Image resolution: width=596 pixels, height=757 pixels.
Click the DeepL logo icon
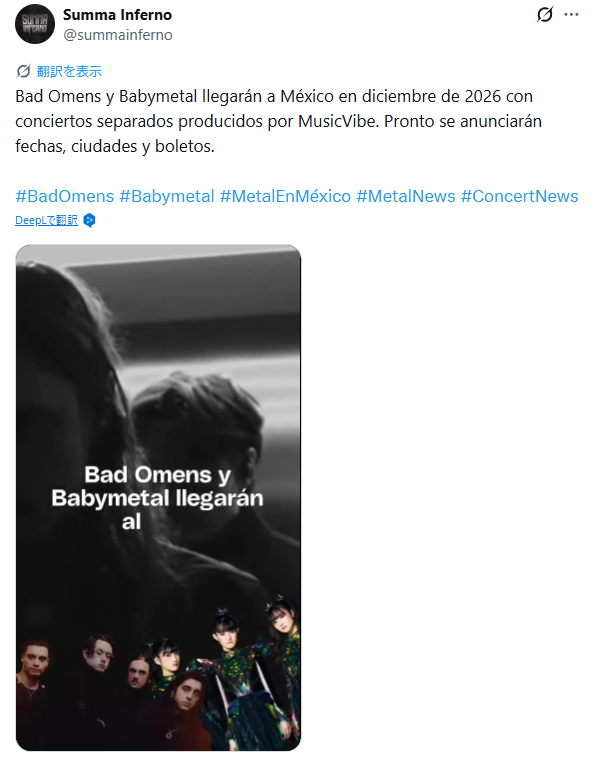[89, 221]
